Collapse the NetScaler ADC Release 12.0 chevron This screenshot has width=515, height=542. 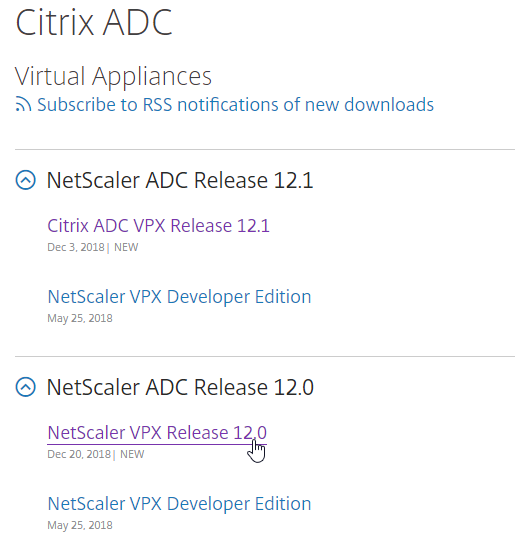[x=26, y=387]
